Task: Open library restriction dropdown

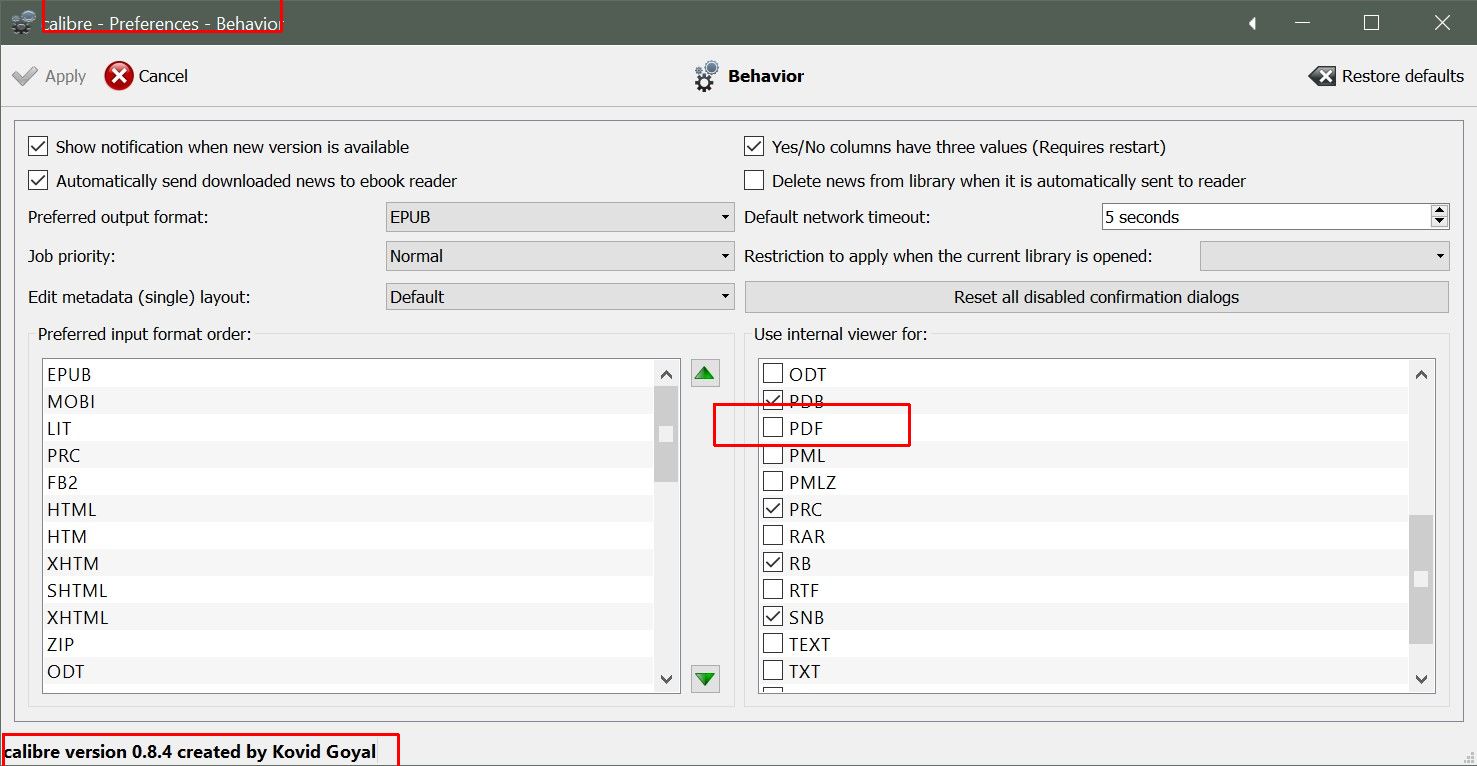Action: pyautogui.click(x=1324, y=256)
